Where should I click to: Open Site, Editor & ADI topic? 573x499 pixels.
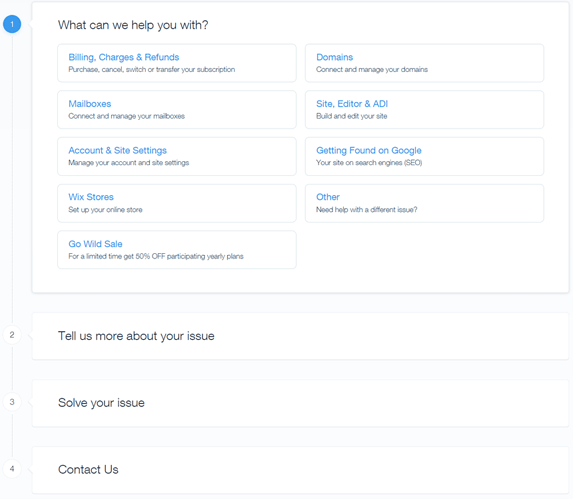pos(425,110)
